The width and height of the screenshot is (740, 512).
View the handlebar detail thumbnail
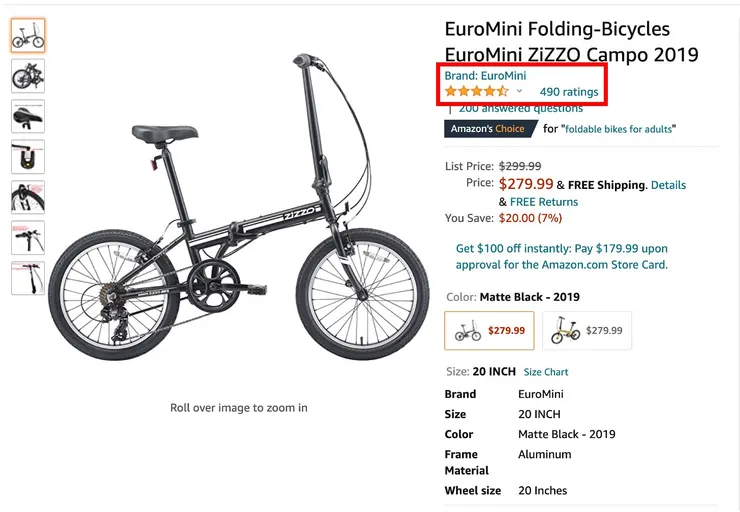28,238
